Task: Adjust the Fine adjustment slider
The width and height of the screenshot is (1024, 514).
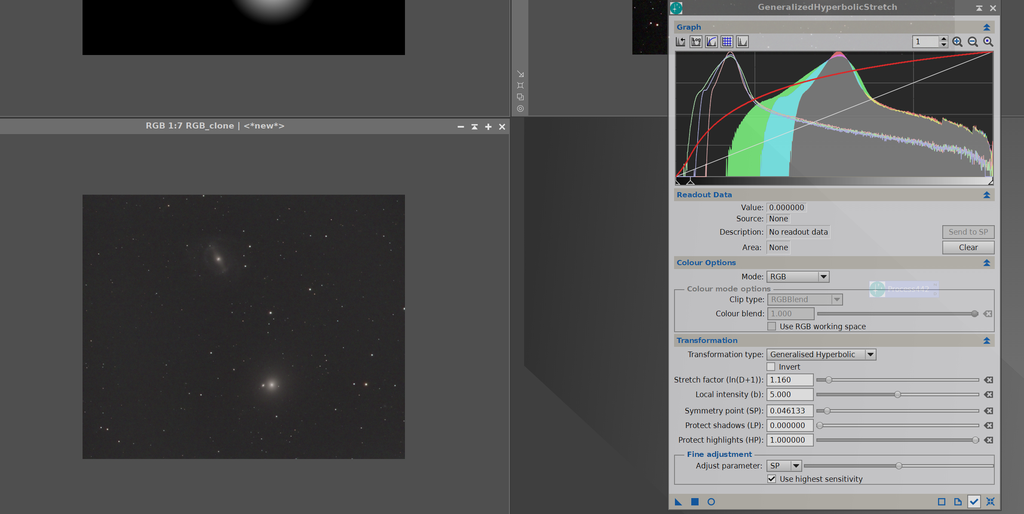Action: click(x=899, y=466)
